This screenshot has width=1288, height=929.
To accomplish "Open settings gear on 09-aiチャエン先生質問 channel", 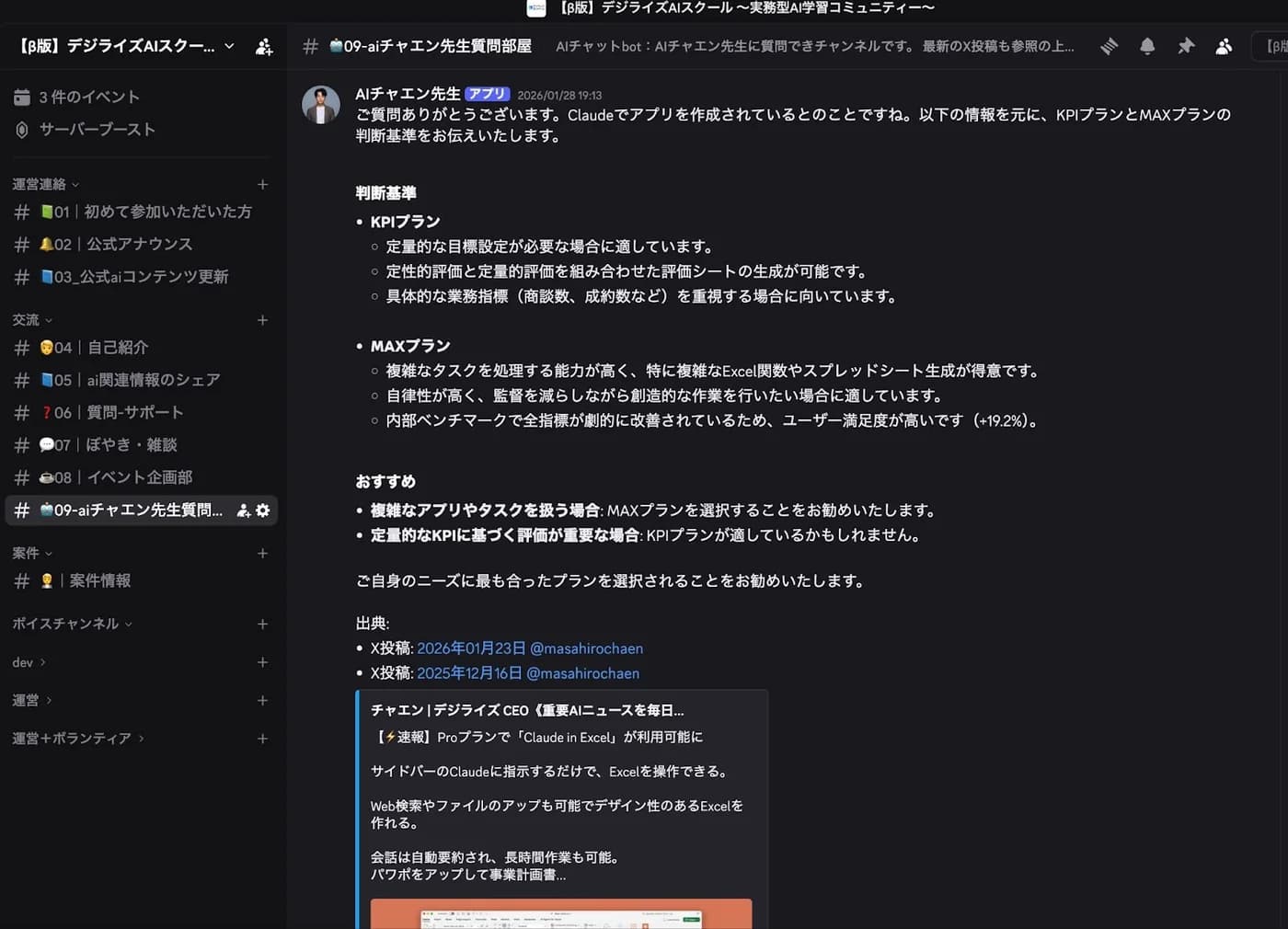I will [x=263, y=510].
